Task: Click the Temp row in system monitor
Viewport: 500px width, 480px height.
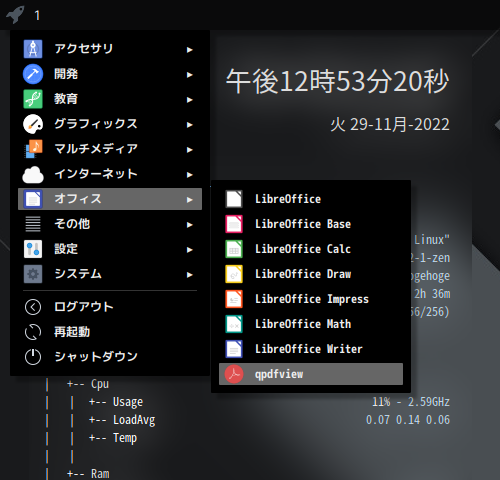Action: point(125,438)
